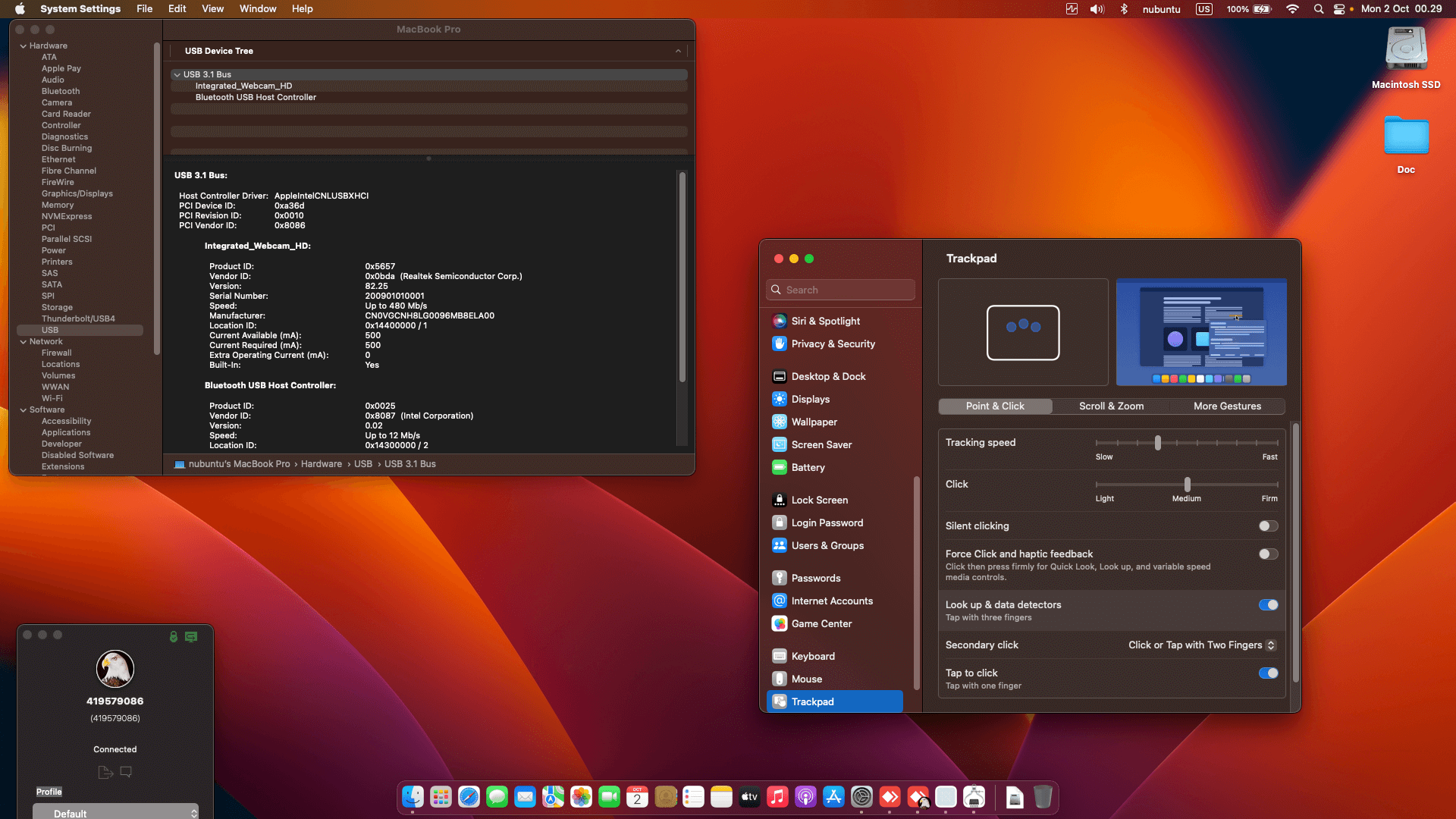Open Privacy & Security settings
Screen dimensions: 1456x819
click(832, 344)
